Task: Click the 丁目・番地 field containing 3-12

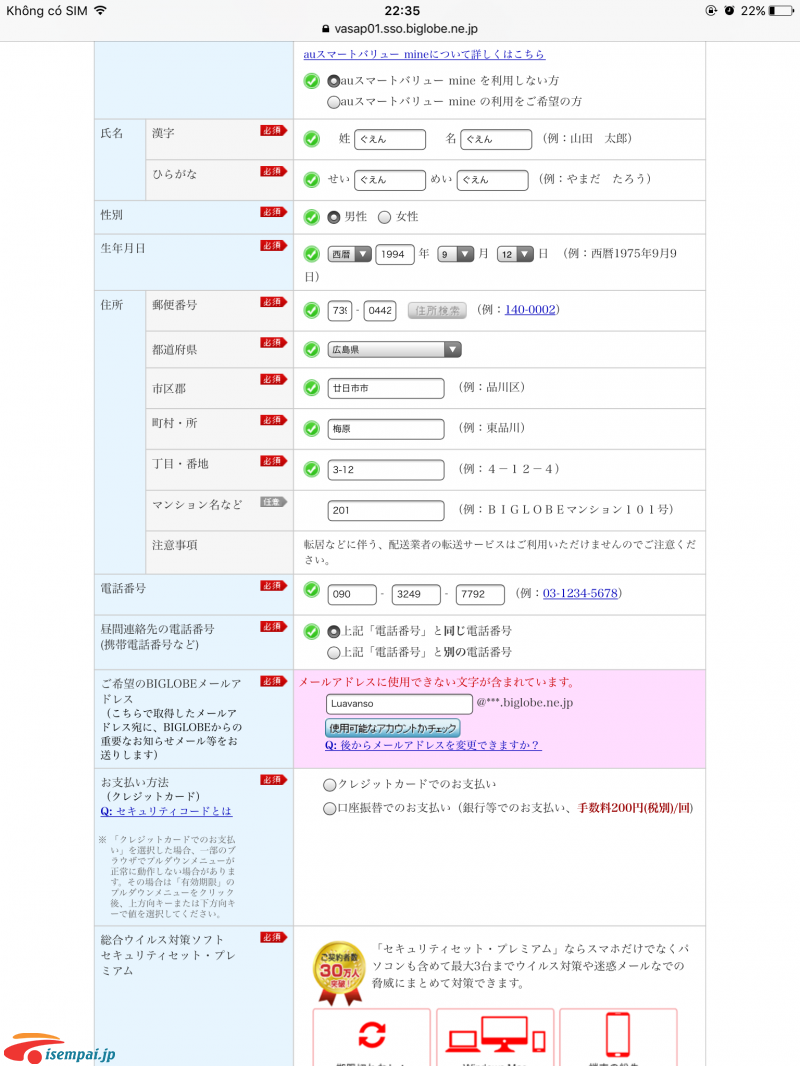Action: [386, 470]
